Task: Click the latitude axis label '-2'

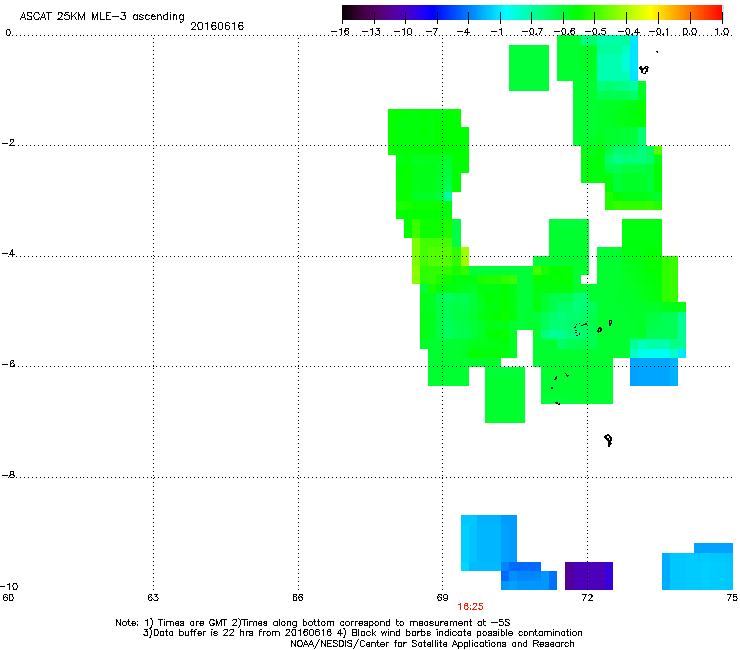Action: click(8, 143)
